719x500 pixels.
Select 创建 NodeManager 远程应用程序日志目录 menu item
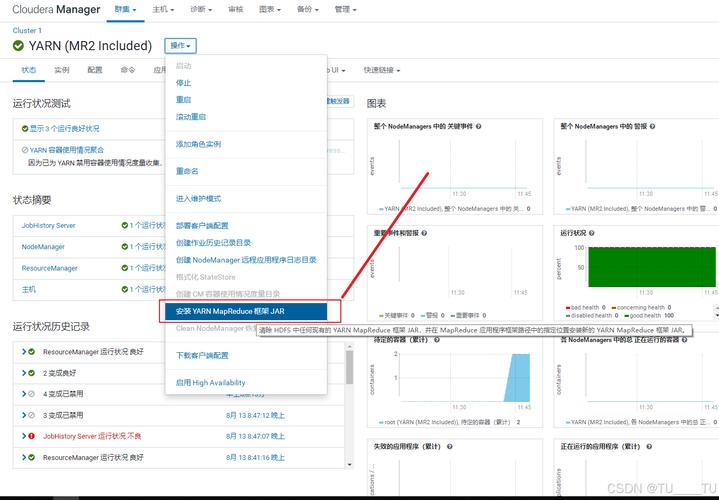point(246,260)
